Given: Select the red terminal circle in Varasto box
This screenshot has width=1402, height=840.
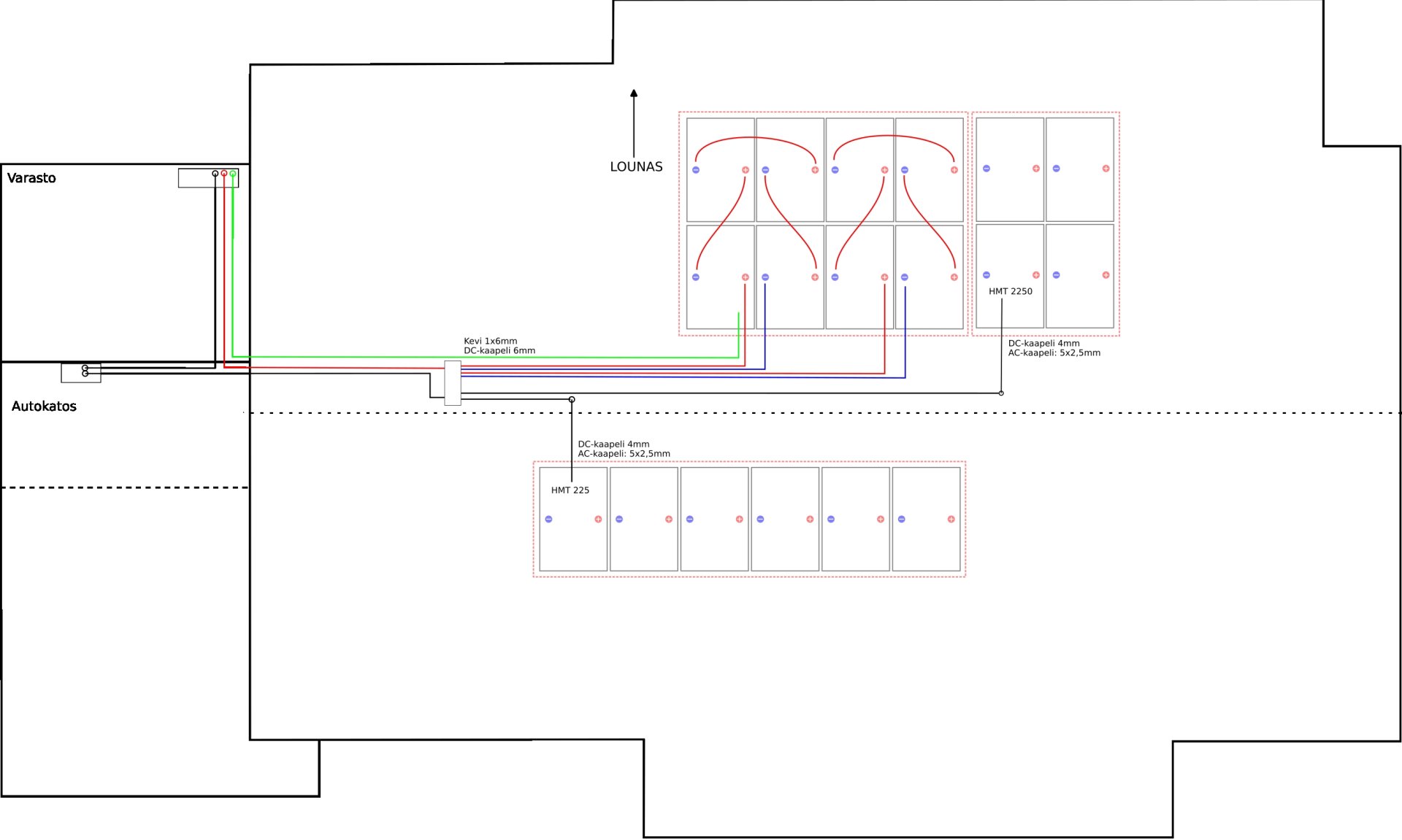Looking at the screenshot, I should click(224, 174).
